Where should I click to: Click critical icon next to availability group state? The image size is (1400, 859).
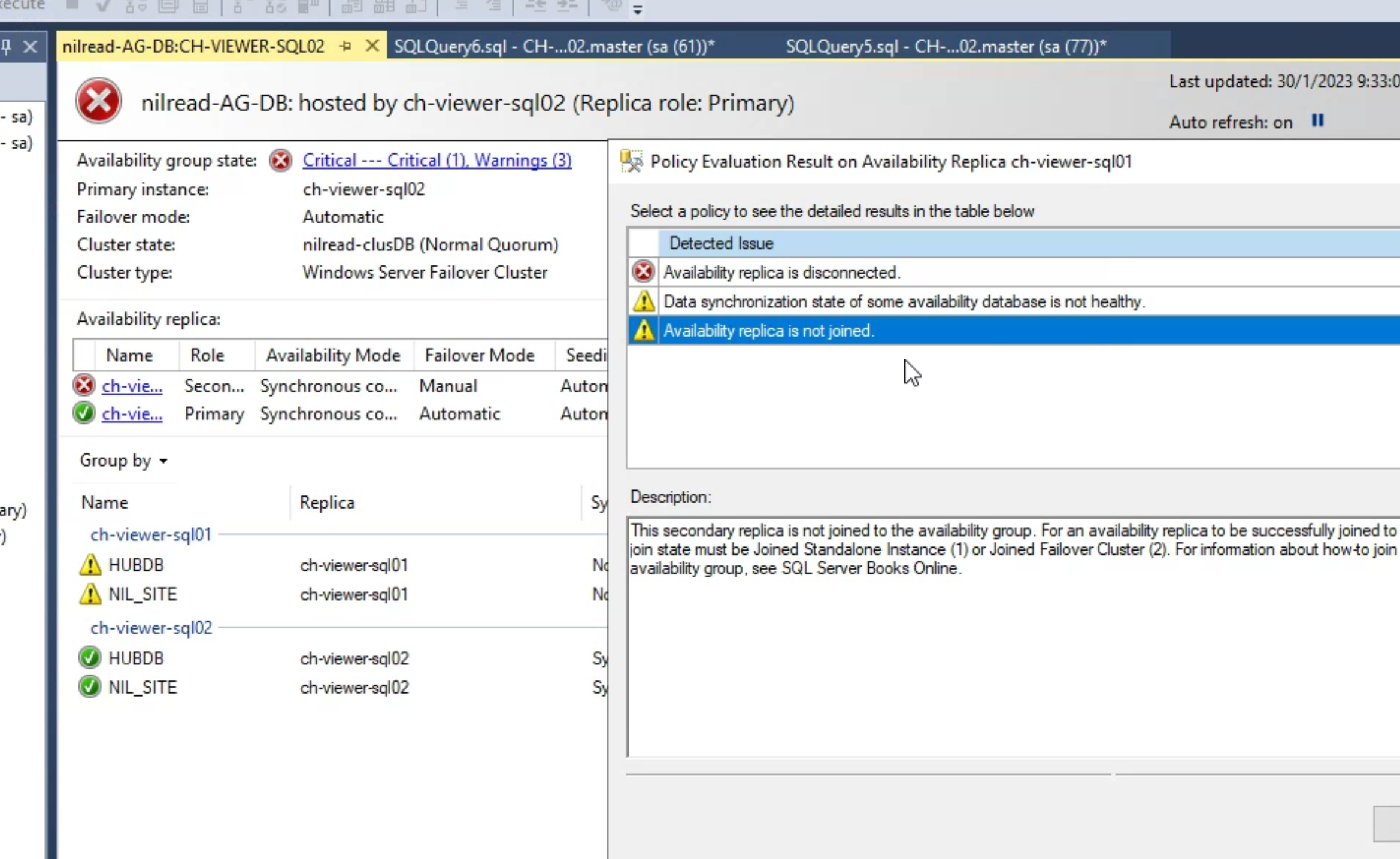pyautogui.click(x=280, y=160)
